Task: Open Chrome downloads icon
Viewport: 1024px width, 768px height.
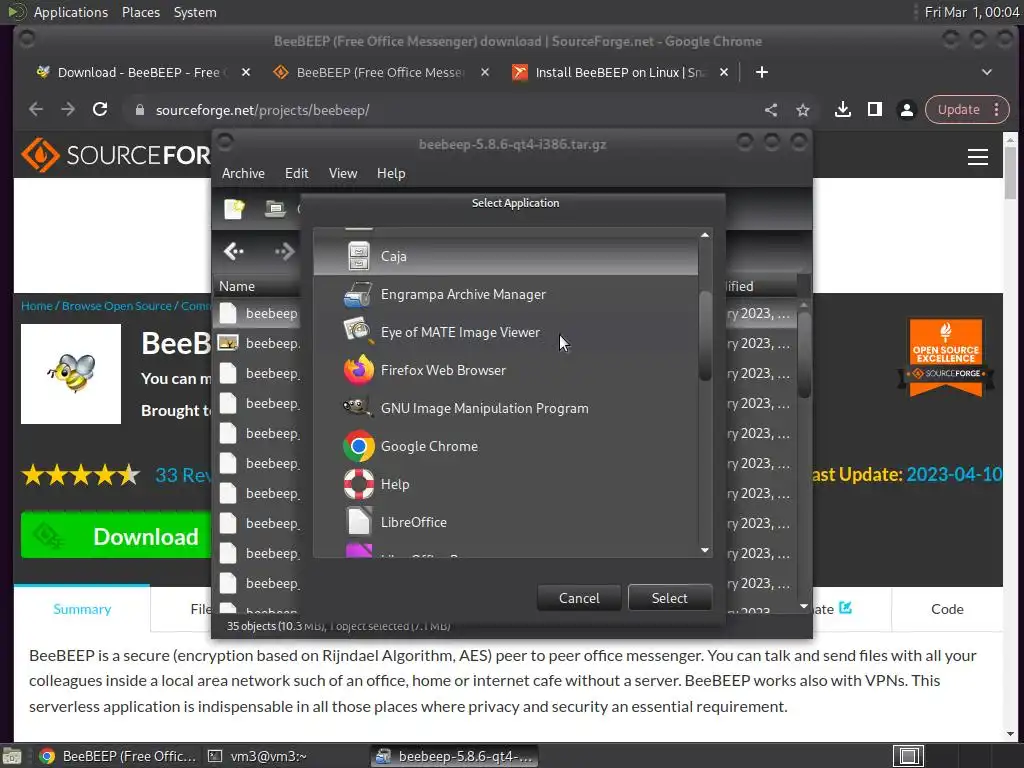Action: point(842,110)
